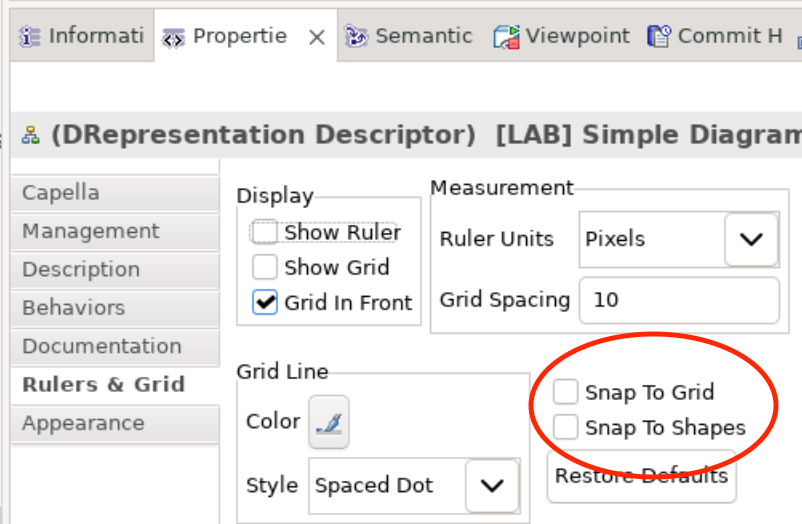Click the Grid Spacing input field
Viewport: 802px width, 524px height.
pos(679,300)
